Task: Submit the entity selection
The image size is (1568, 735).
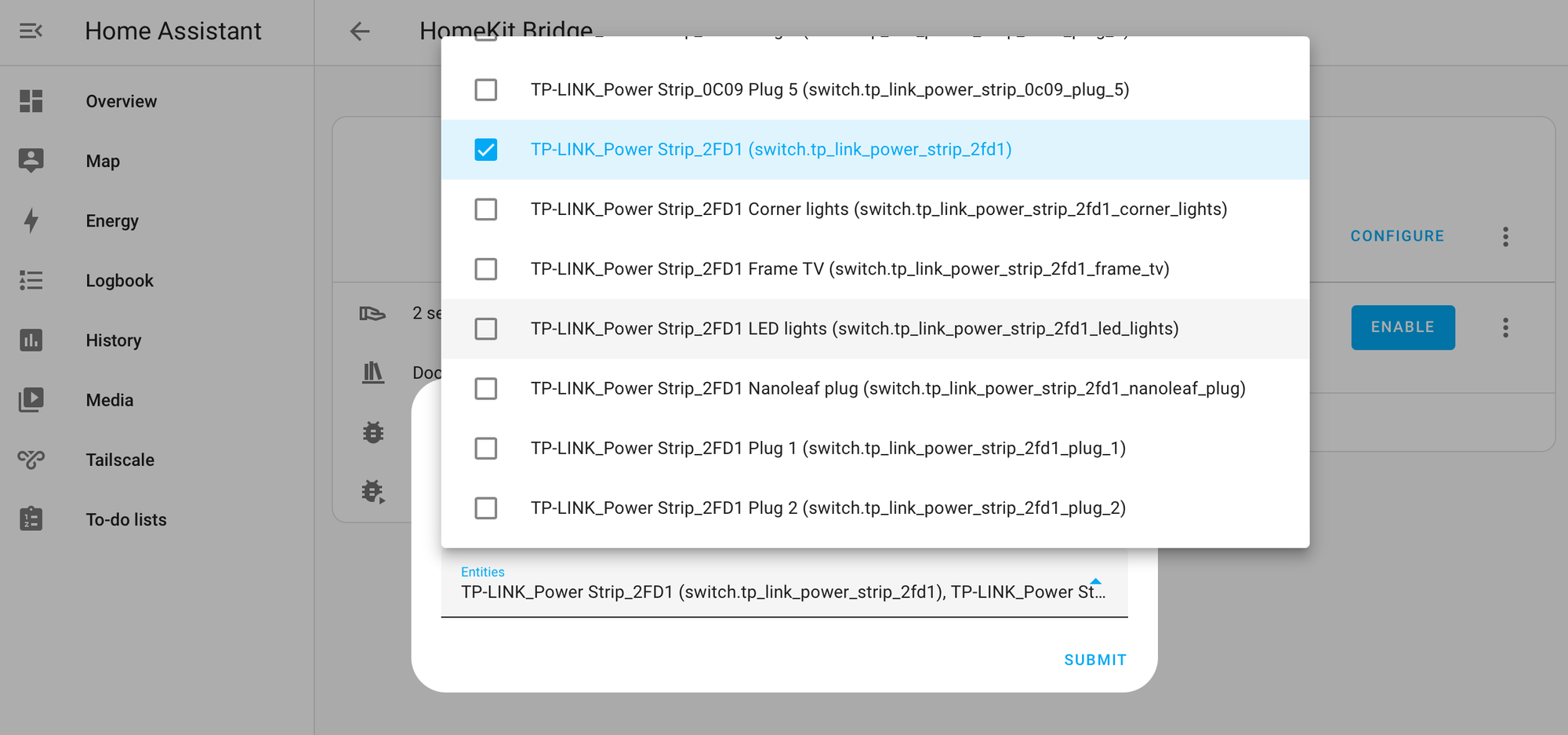Action: coord(1095,660)
